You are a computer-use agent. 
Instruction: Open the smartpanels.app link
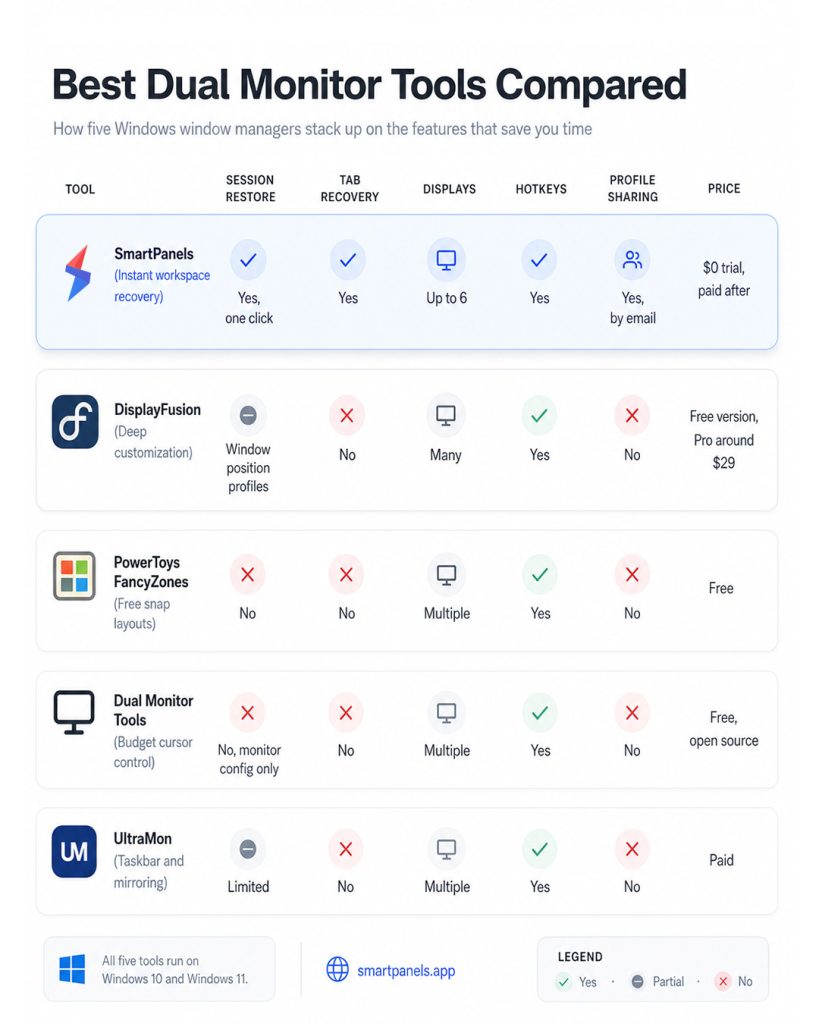pos(406,970)
